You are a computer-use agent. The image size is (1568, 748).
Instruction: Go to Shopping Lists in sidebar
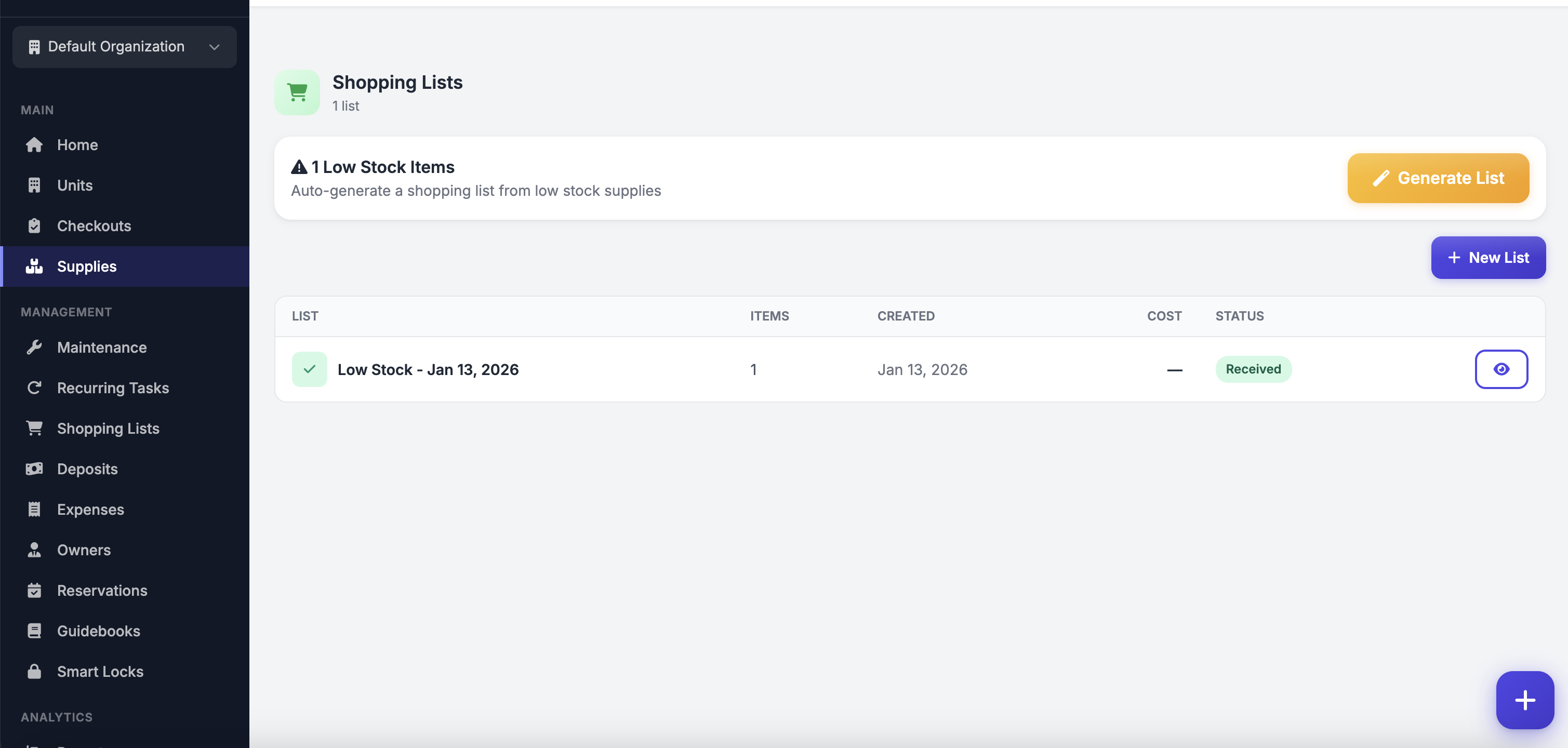pyautogui.click(x=108, y=429)
